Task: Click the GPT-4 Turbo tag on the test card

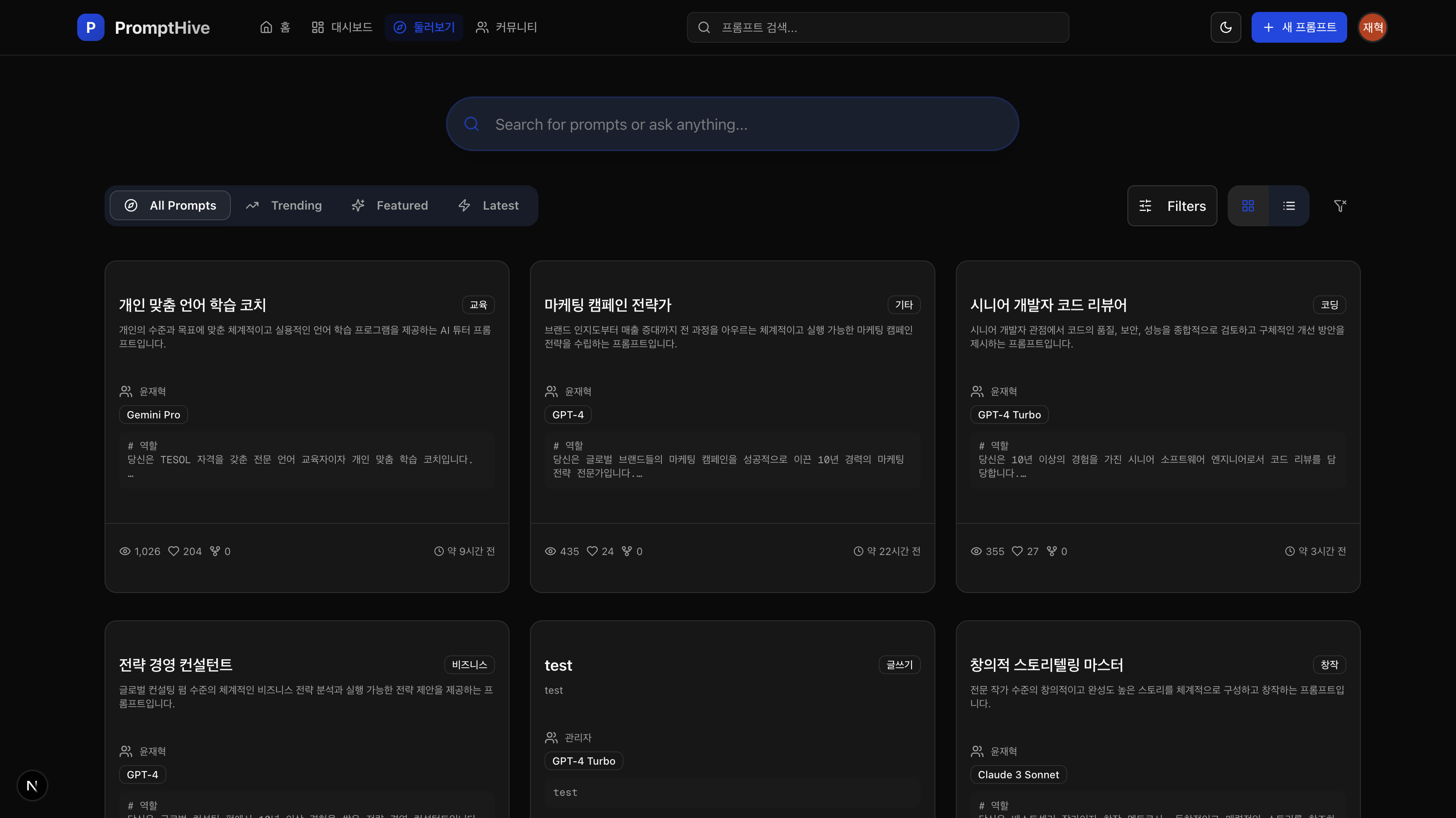Action: pos(584,761)
